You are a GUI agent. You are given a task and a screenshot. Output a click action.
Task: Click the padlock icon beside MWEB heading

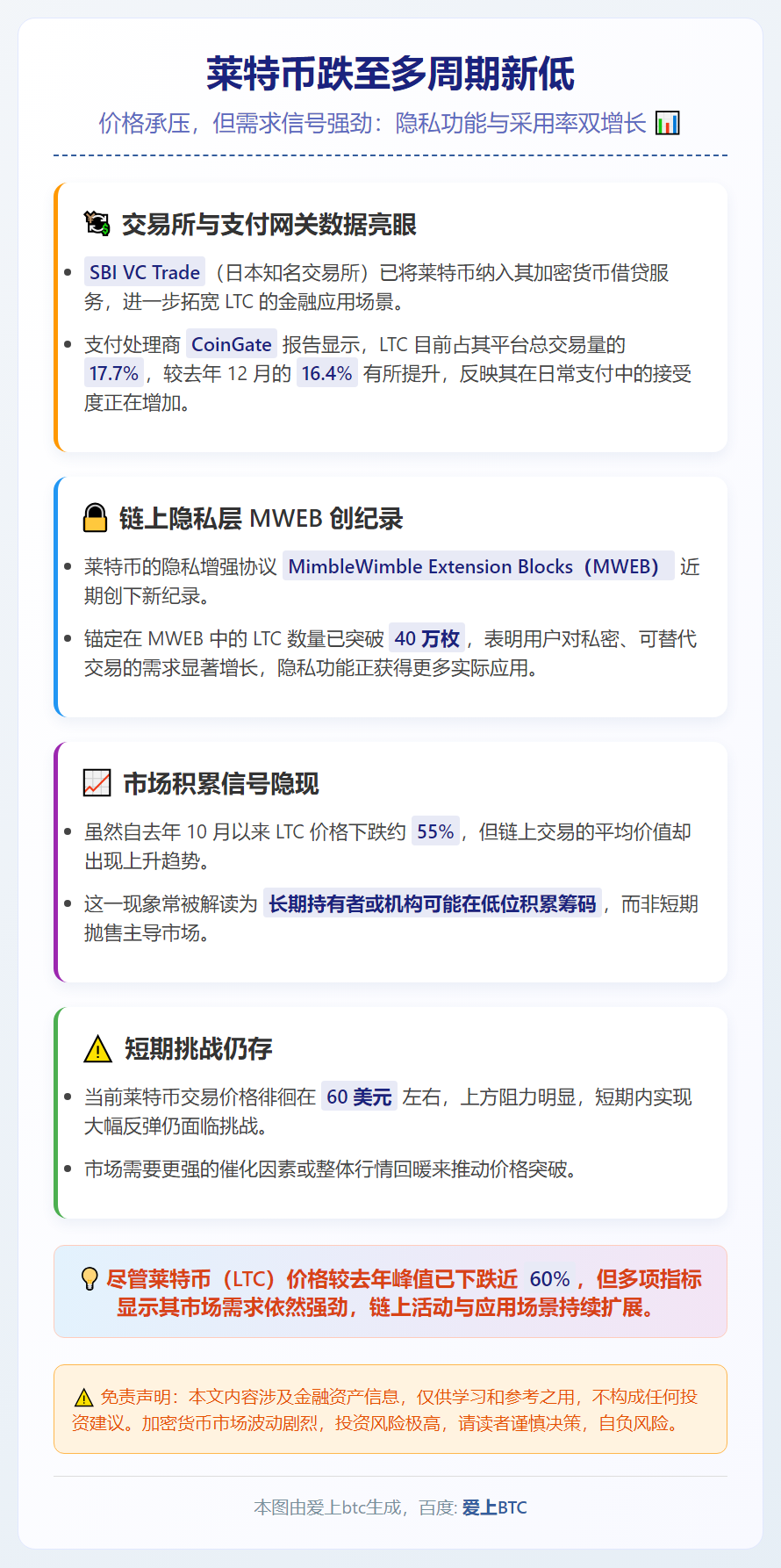click(95, 518)
